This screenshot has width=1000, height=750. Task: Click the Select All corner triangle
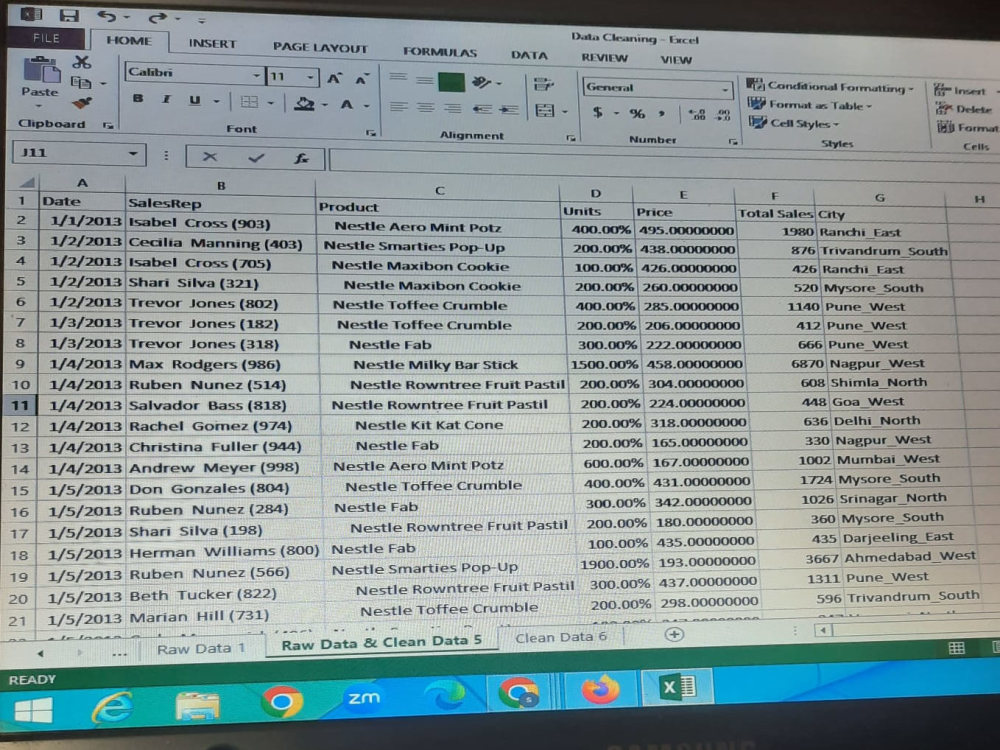[x=26, y=183]
